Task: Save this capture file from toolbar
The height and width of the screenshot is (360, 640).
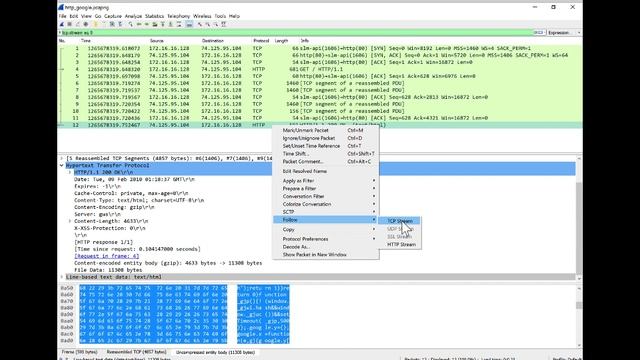Action: coord(104,24)
